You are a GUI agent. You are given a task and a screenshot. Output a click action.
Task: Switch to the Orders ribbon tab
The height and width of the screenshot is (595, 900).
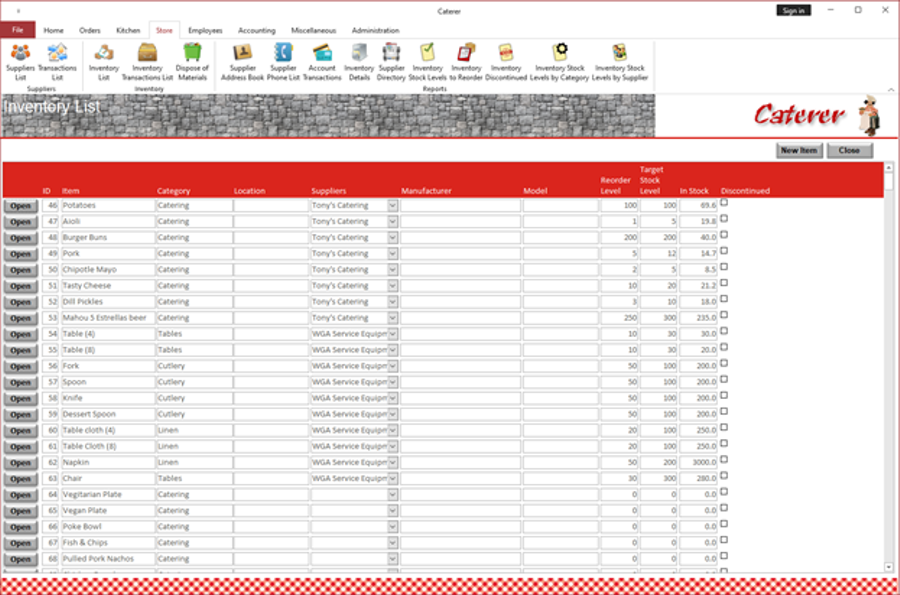[90, 30]
